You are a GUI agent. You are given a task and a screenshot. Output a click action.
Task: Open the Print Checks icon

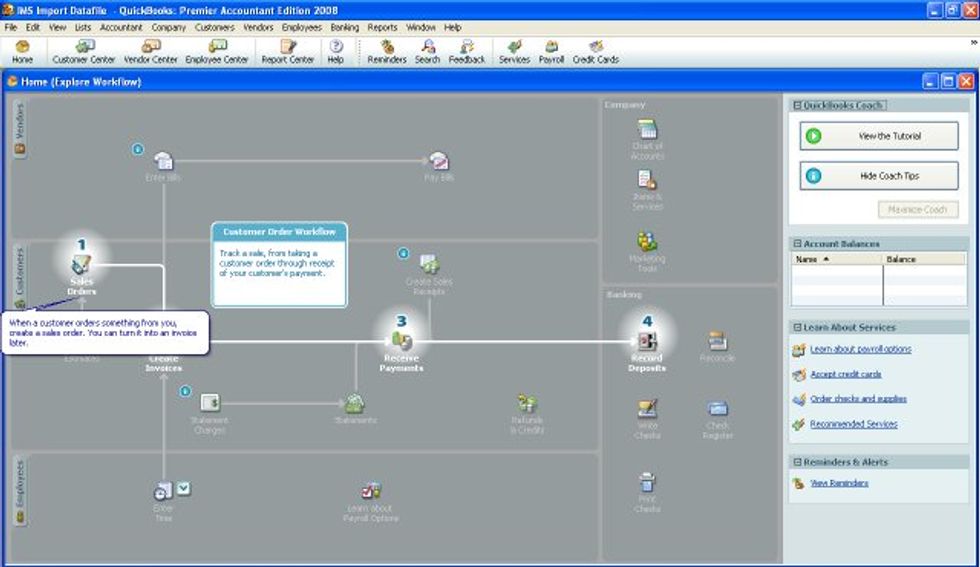point(647,482)
